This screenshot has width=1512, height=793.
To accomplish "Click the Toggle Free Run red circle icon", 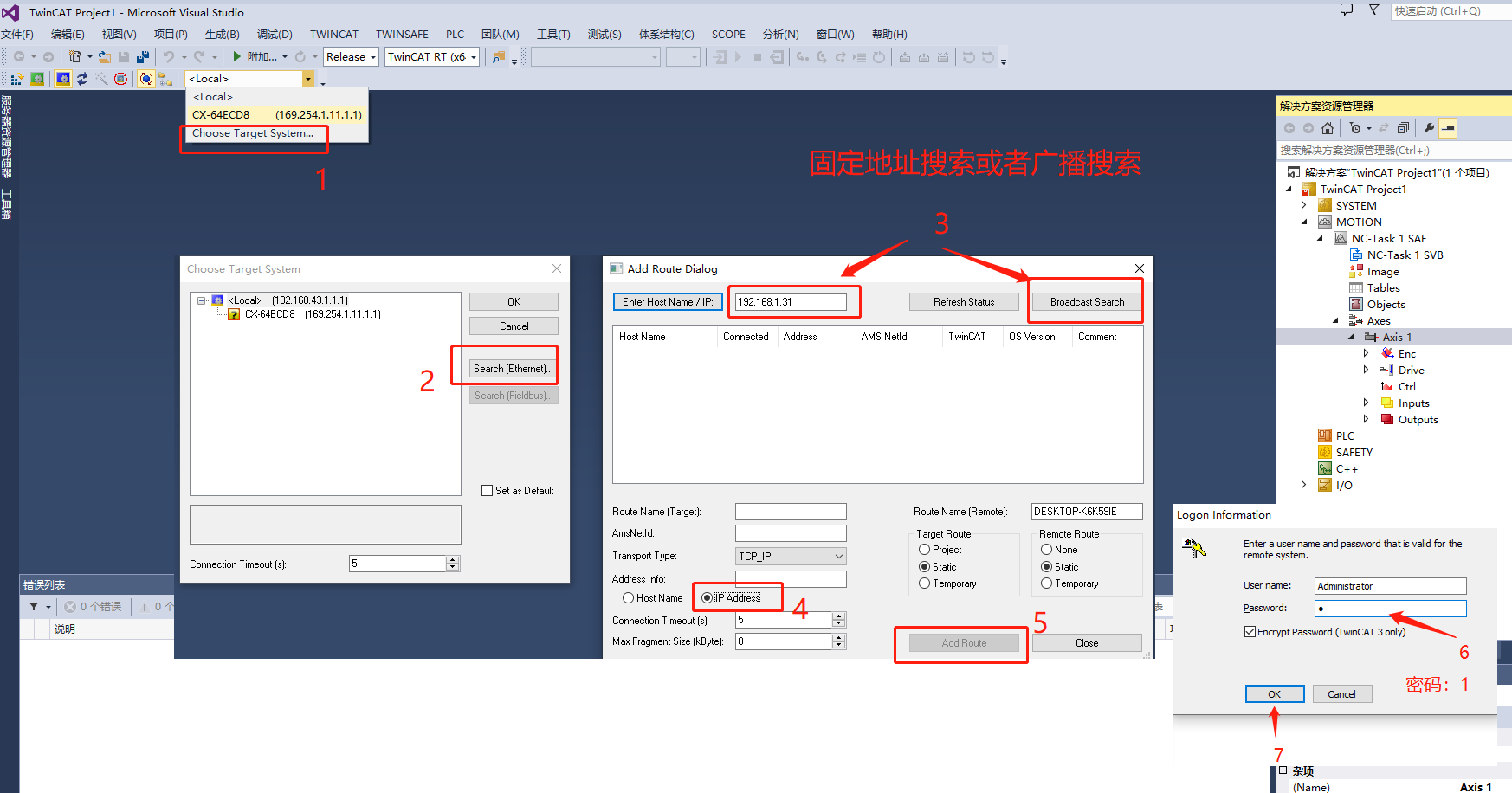I will coord(121,79).
